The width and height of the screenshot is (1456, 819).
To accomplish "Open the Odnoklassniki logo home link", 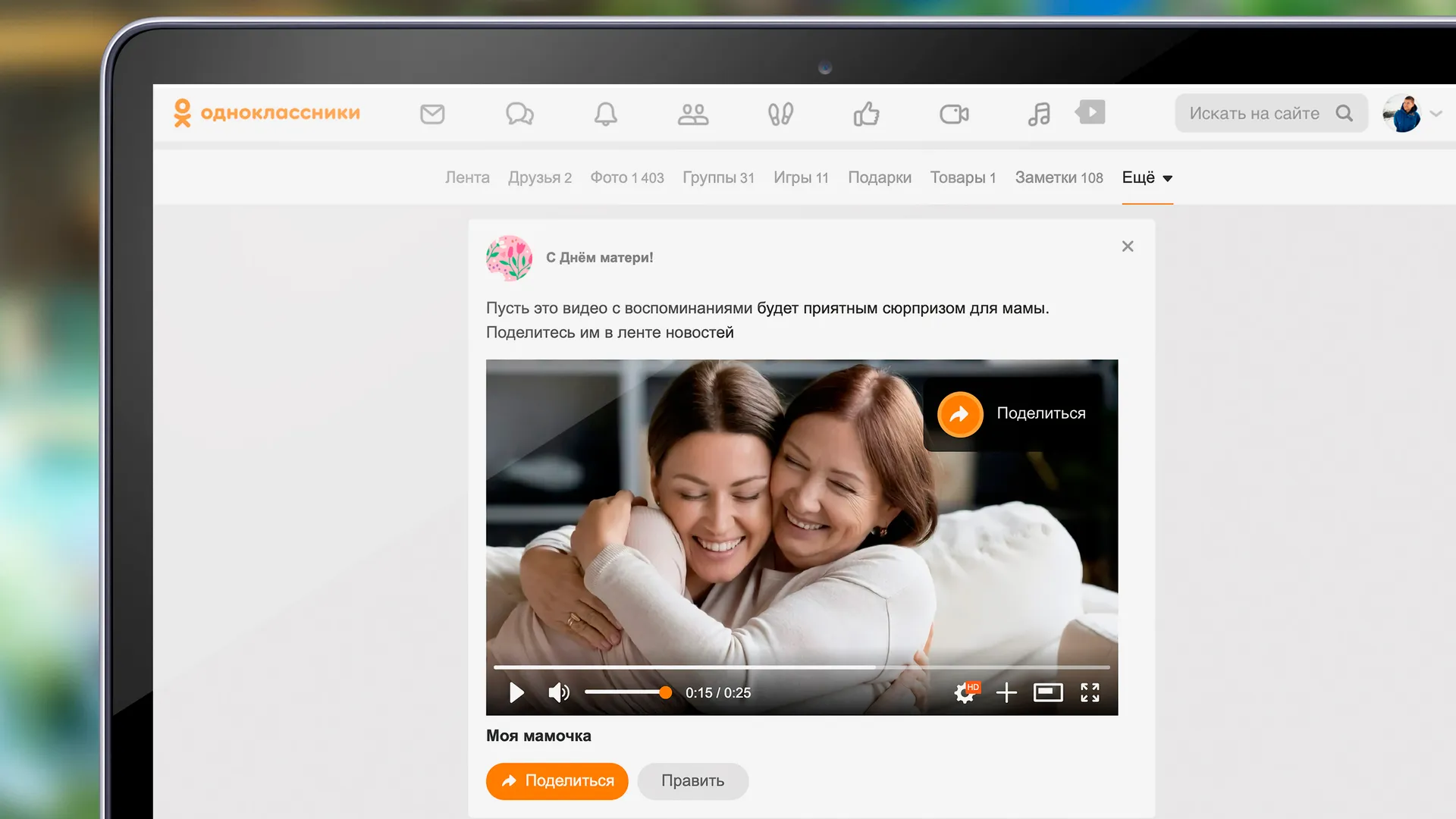I will coord(267,113).
